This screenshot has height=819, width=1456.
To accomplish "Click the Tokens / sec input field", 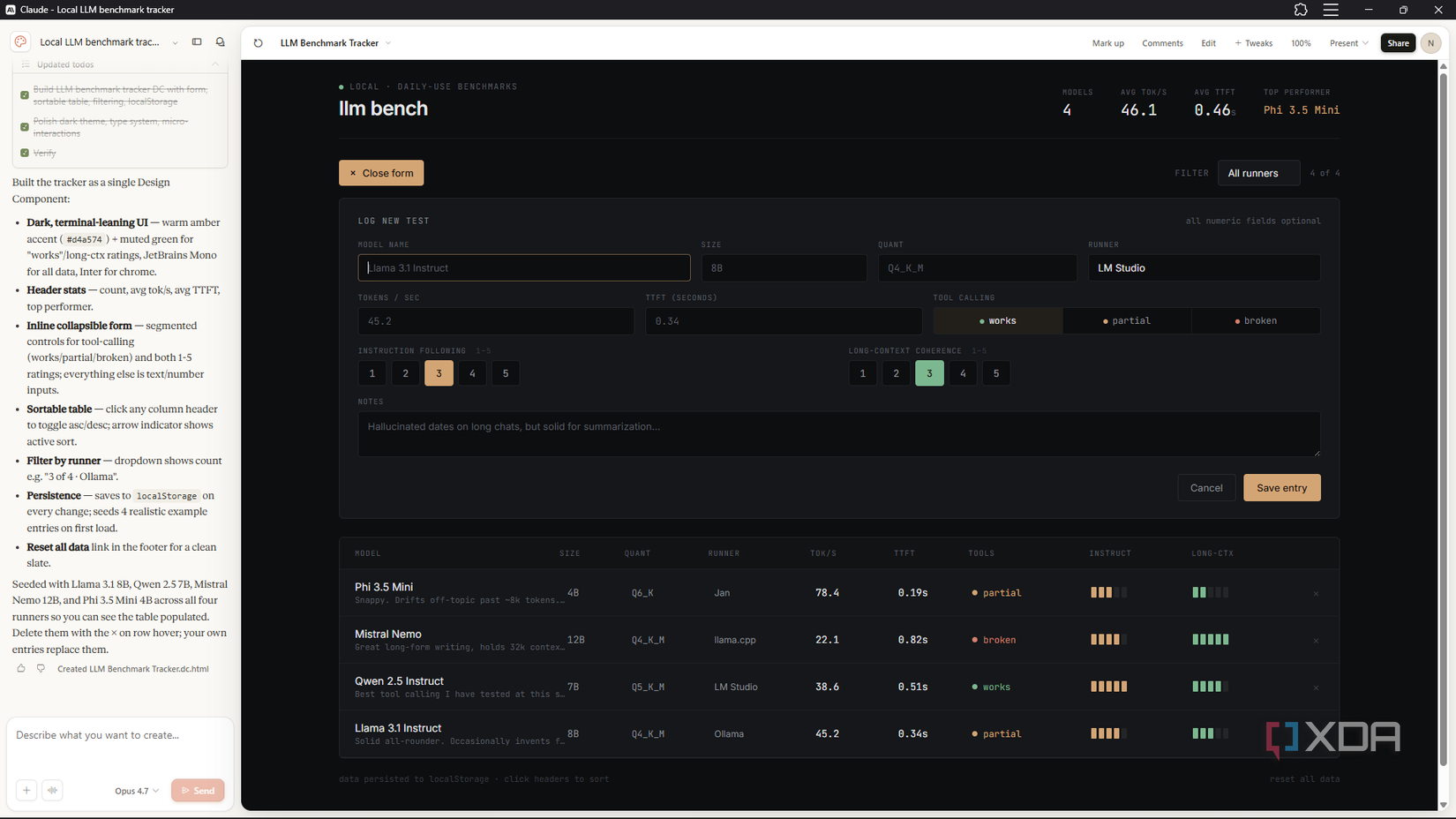I will coord(496,320).
